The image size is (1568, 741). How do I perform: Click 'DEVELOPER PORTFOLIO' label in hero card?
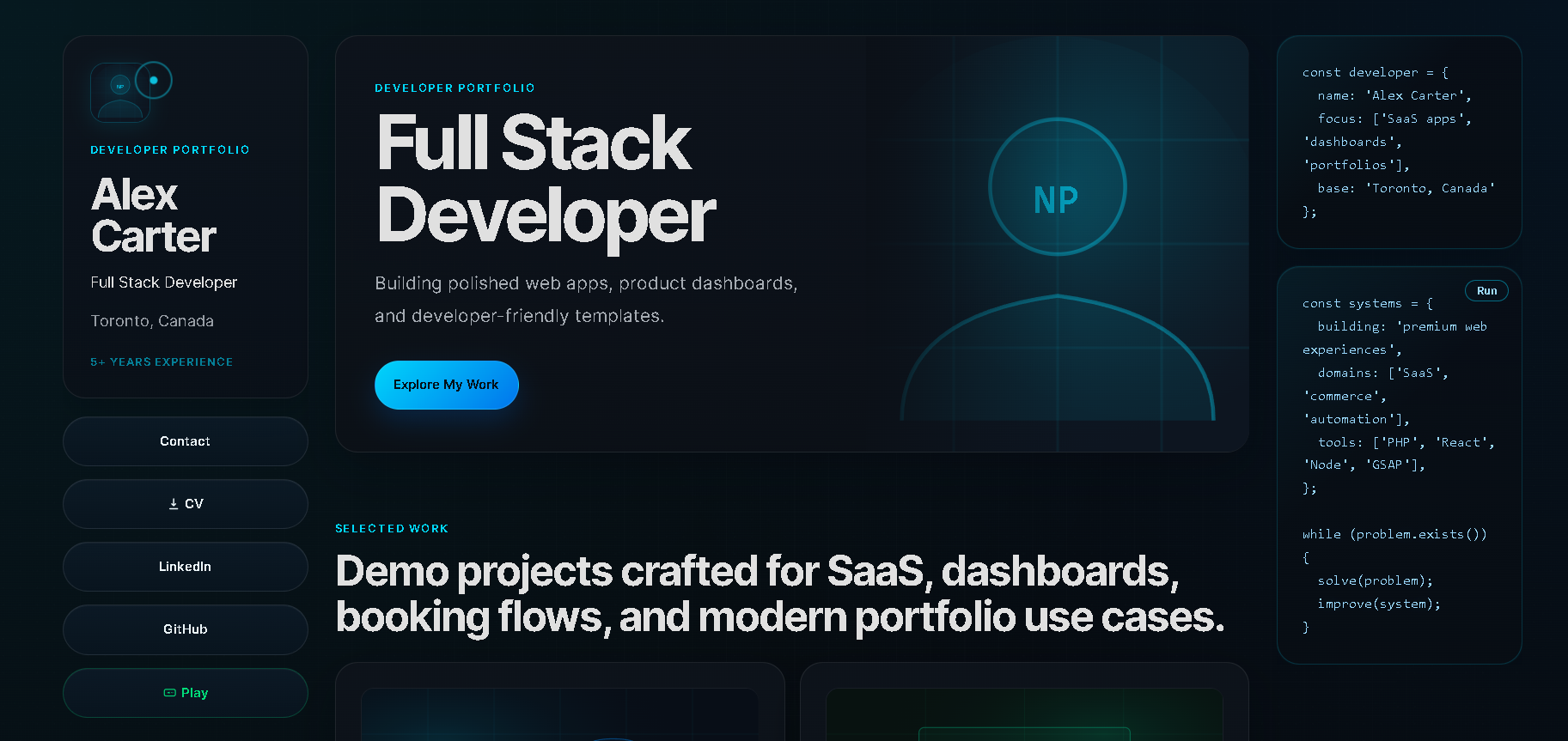[455, 88]
